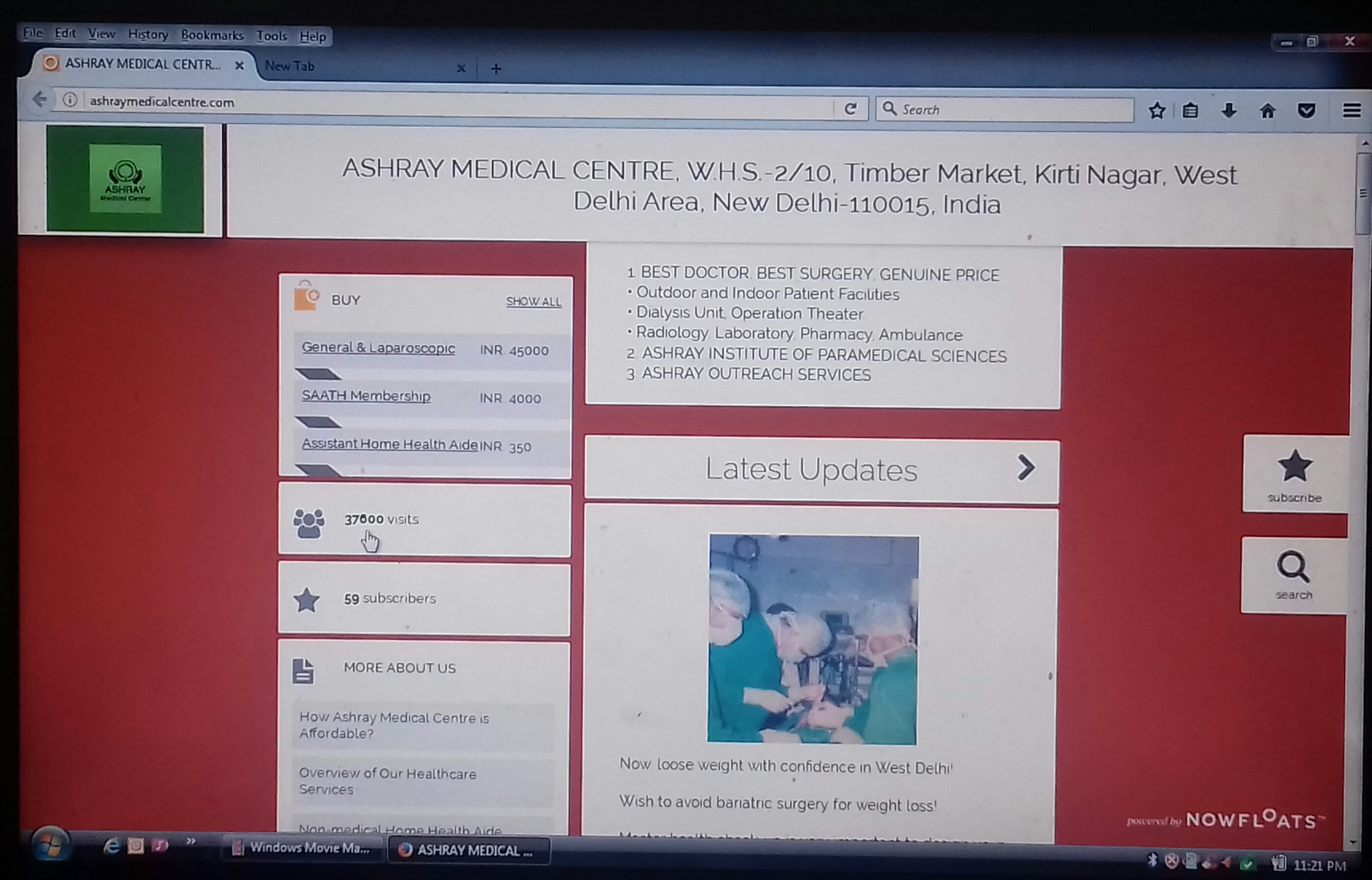The width and height of the screenshot is (1372, 880).
Task: Click the page search magnifier on right
Action: 1293,575
